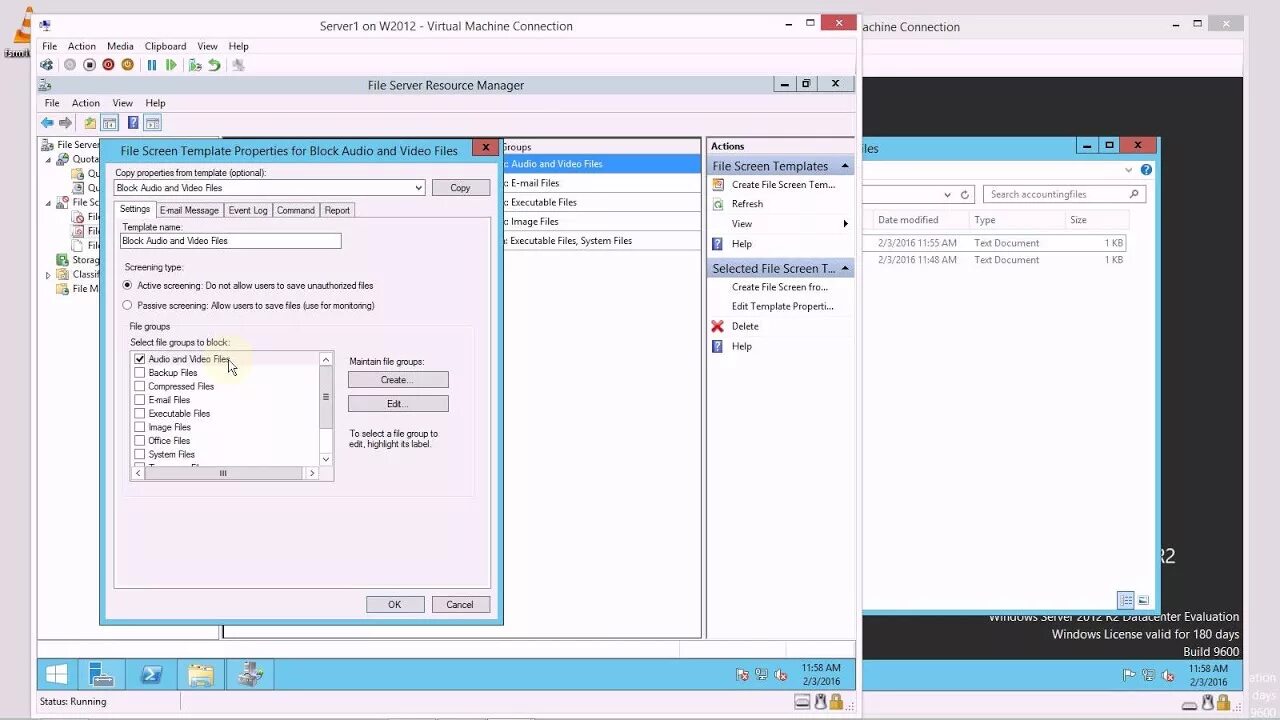Check the Office Files group
This screenshot has height=720, width=1280.
coord(140,441)
